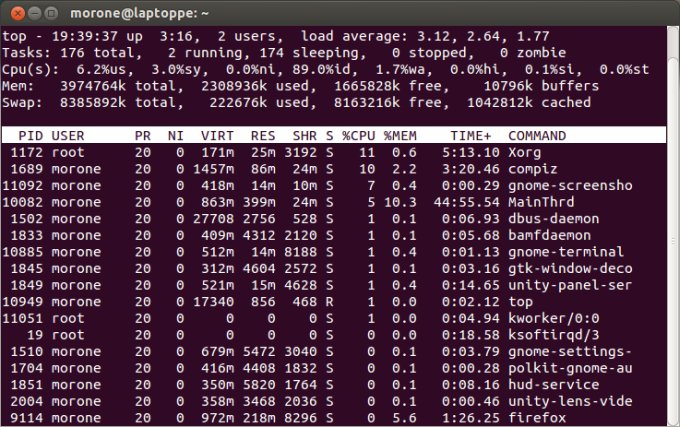Select the PID column header
The image size is (680, 427).
pyautogui.click(x=31, y=136)
